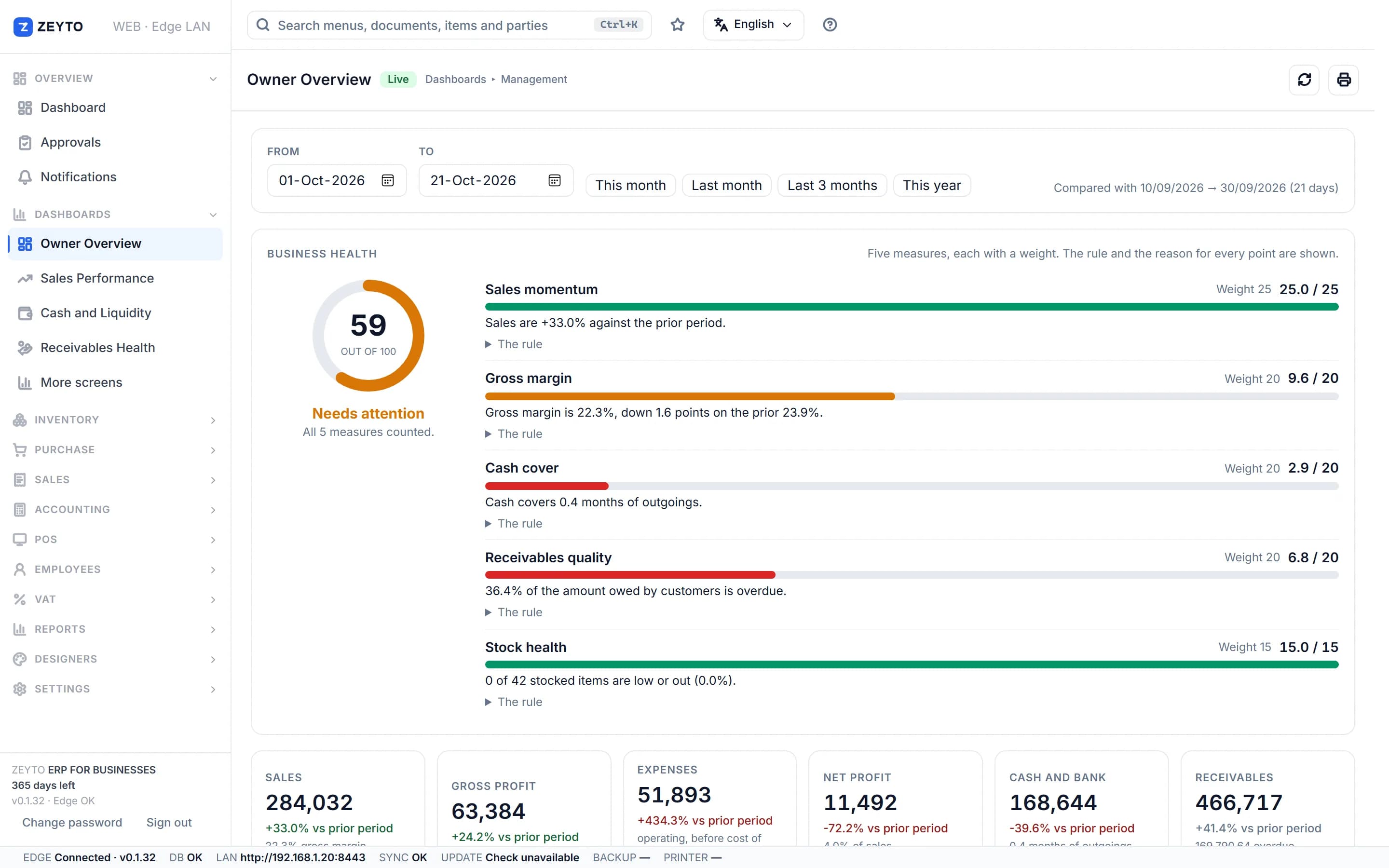Click the refresh dashboard icon

coord(1304,80)
